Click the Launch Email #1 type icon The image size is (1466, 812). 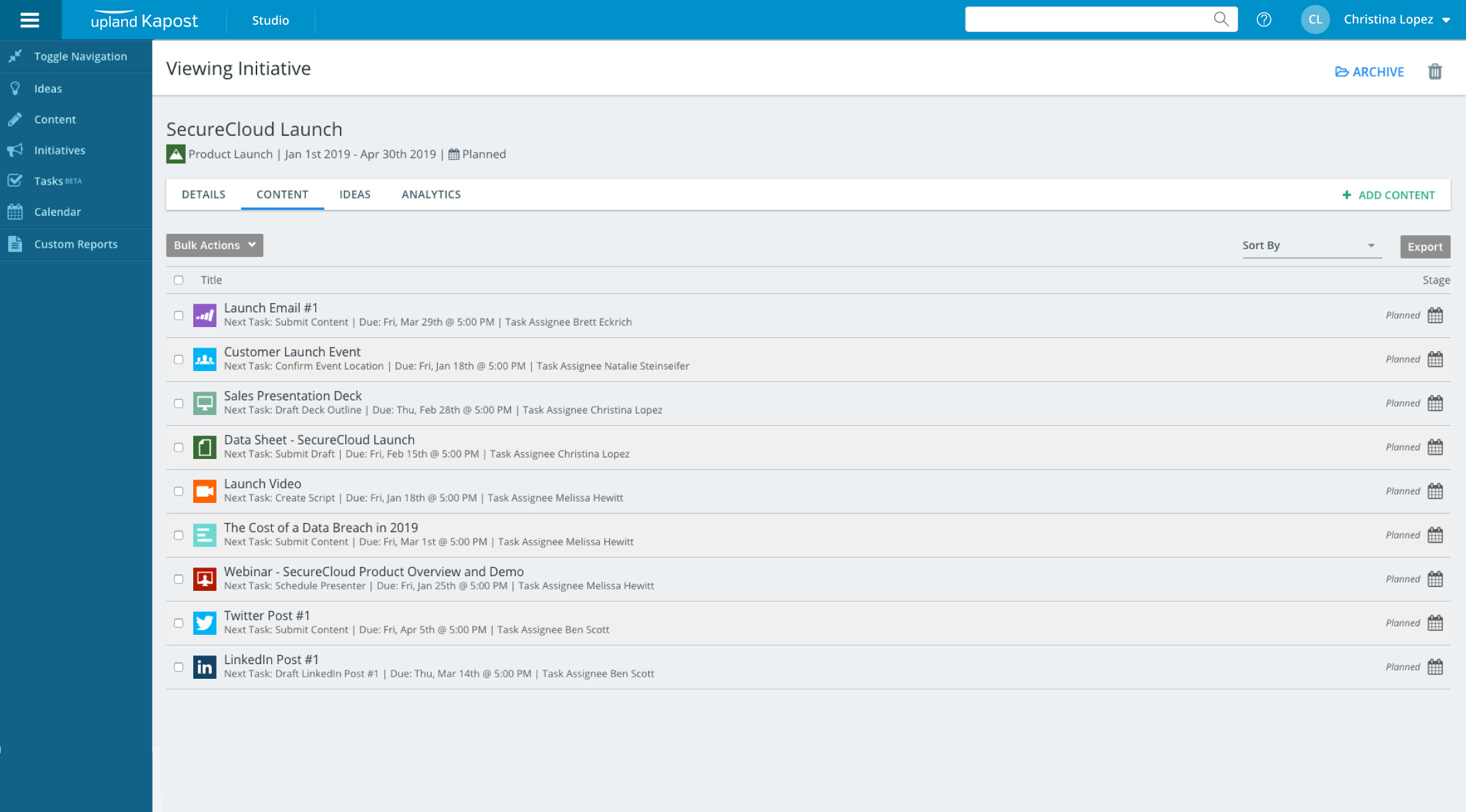pyautogui.click(x=205, y=315)
